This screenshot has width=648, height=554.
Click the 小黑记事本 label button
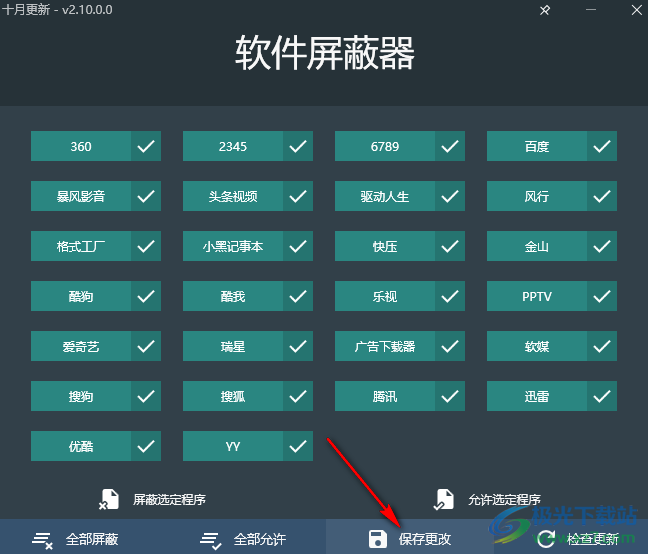click(233, 246)
